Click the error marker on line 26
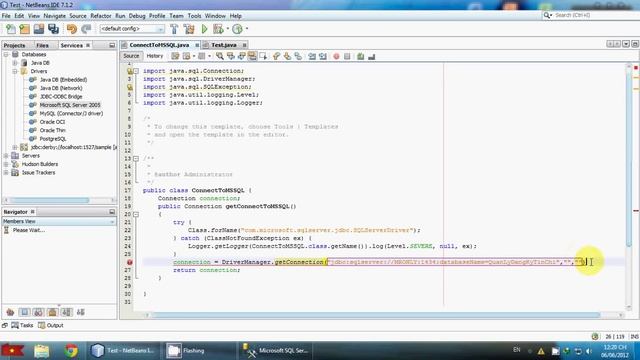This screenshot has height=360, width=640. click(130, 262)
